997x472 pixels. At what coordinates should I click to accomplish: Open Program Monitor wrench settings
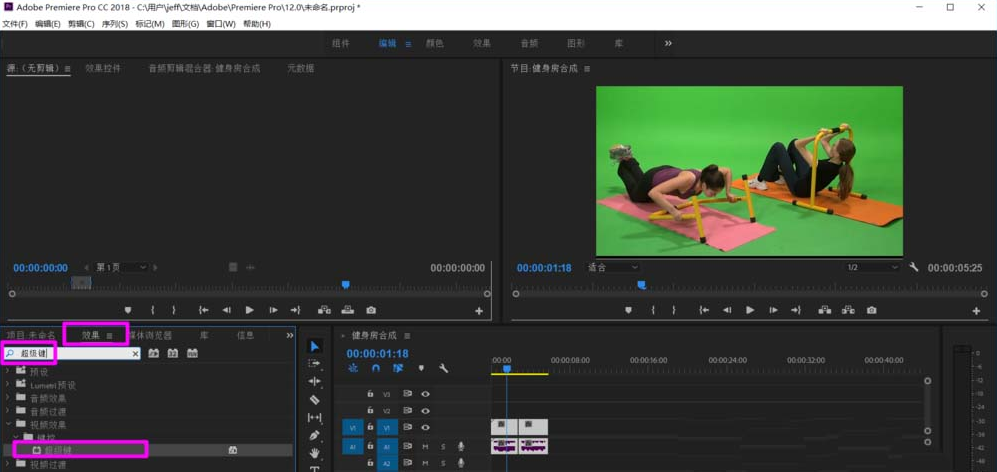point(913,268)
